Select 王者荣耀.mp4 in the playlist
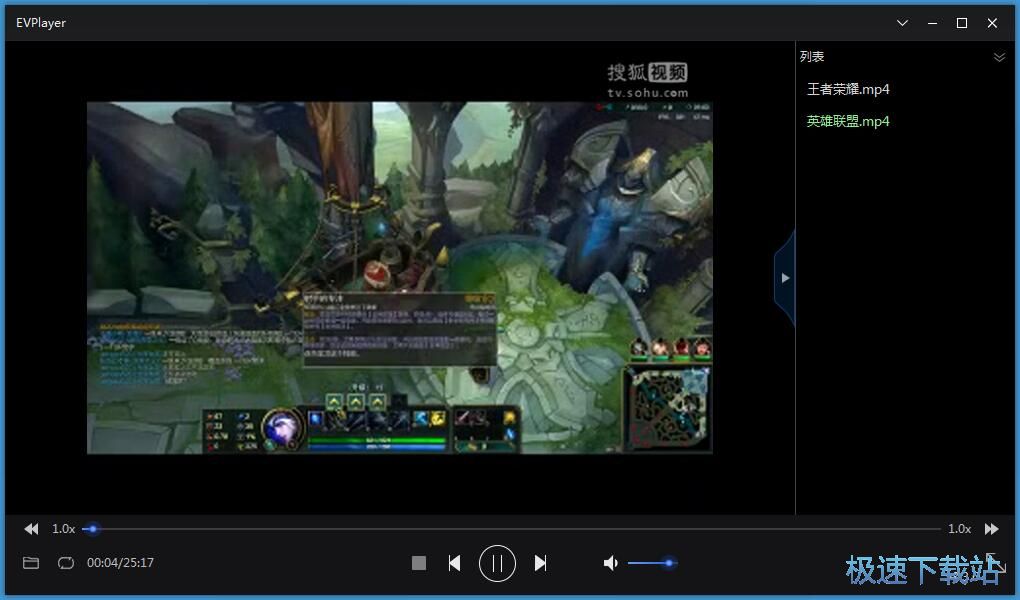Image resolution: width=1020 pixels, height=600 pixels. [848, 89]
